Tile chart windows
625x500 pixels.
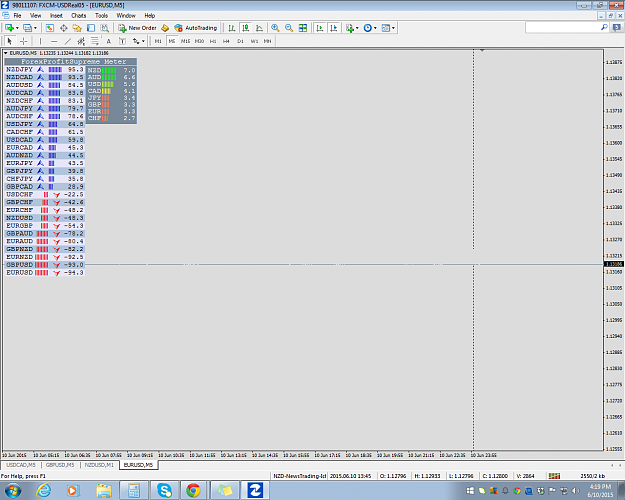coord(303,28)
